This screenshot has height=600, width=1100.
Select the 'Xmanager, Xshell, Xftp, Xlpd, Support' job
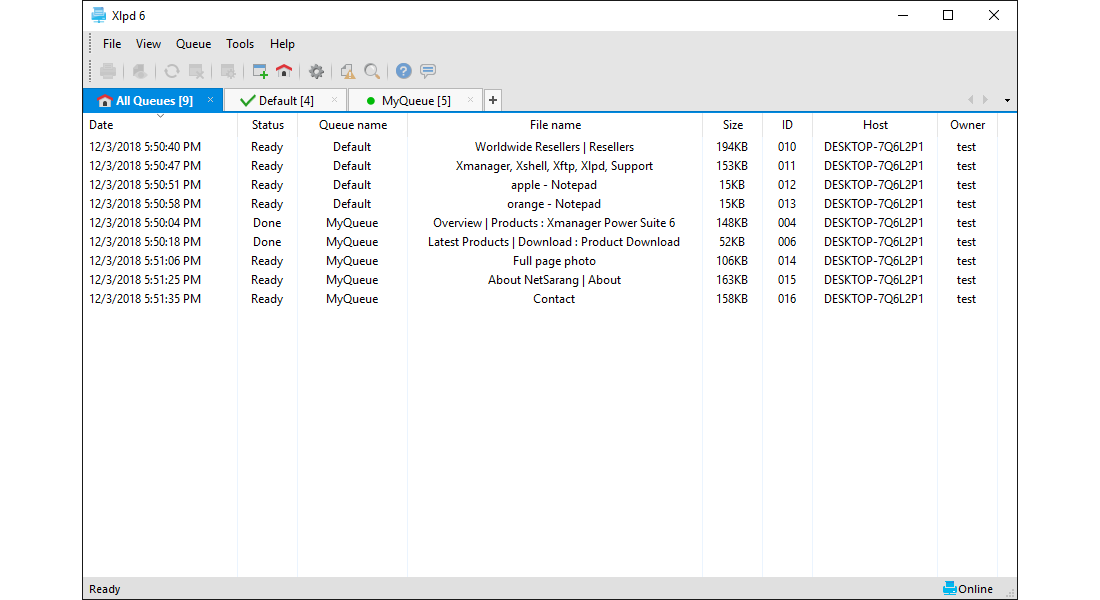pyautogui.click(x=554, y=166)
